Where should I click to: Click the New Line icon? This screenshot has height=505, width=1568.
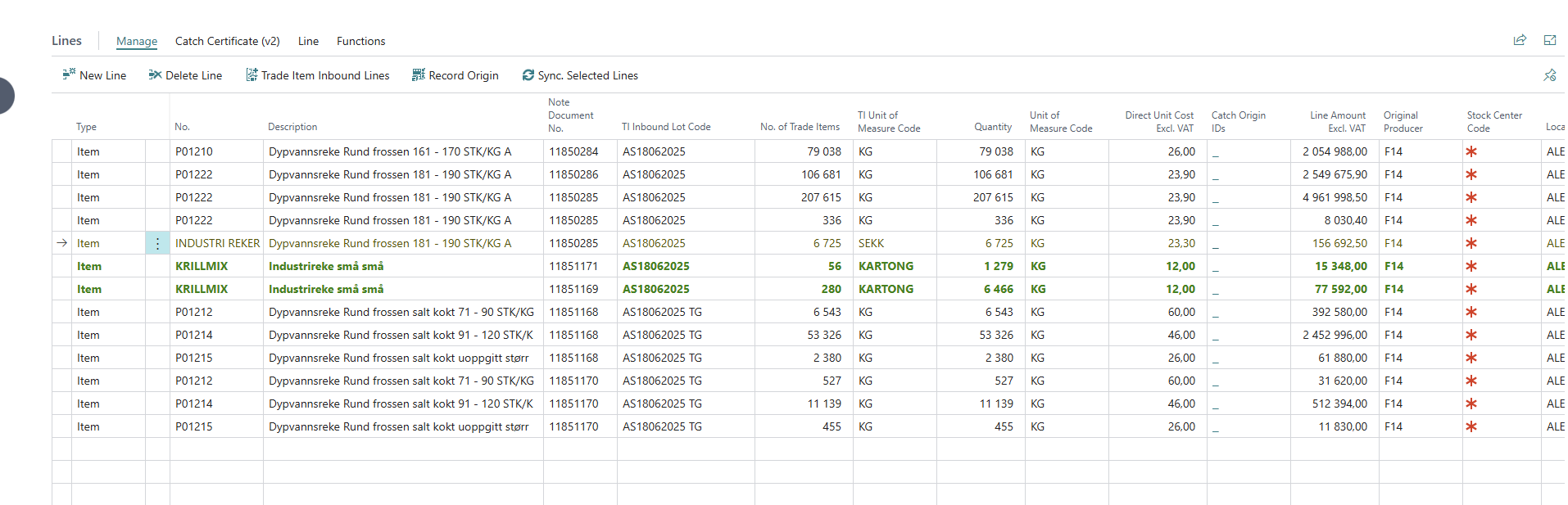click(x=69, y=75)
